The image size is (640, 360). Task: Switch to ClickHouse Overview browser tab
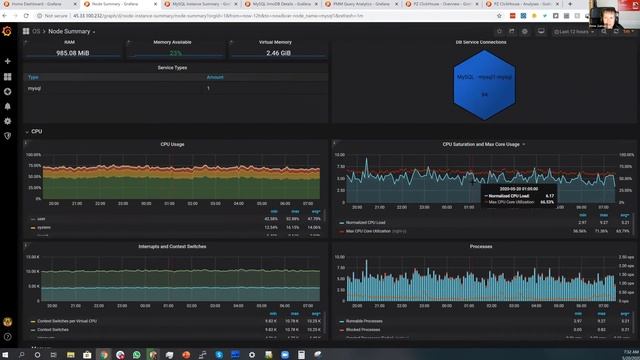(442, 4)
